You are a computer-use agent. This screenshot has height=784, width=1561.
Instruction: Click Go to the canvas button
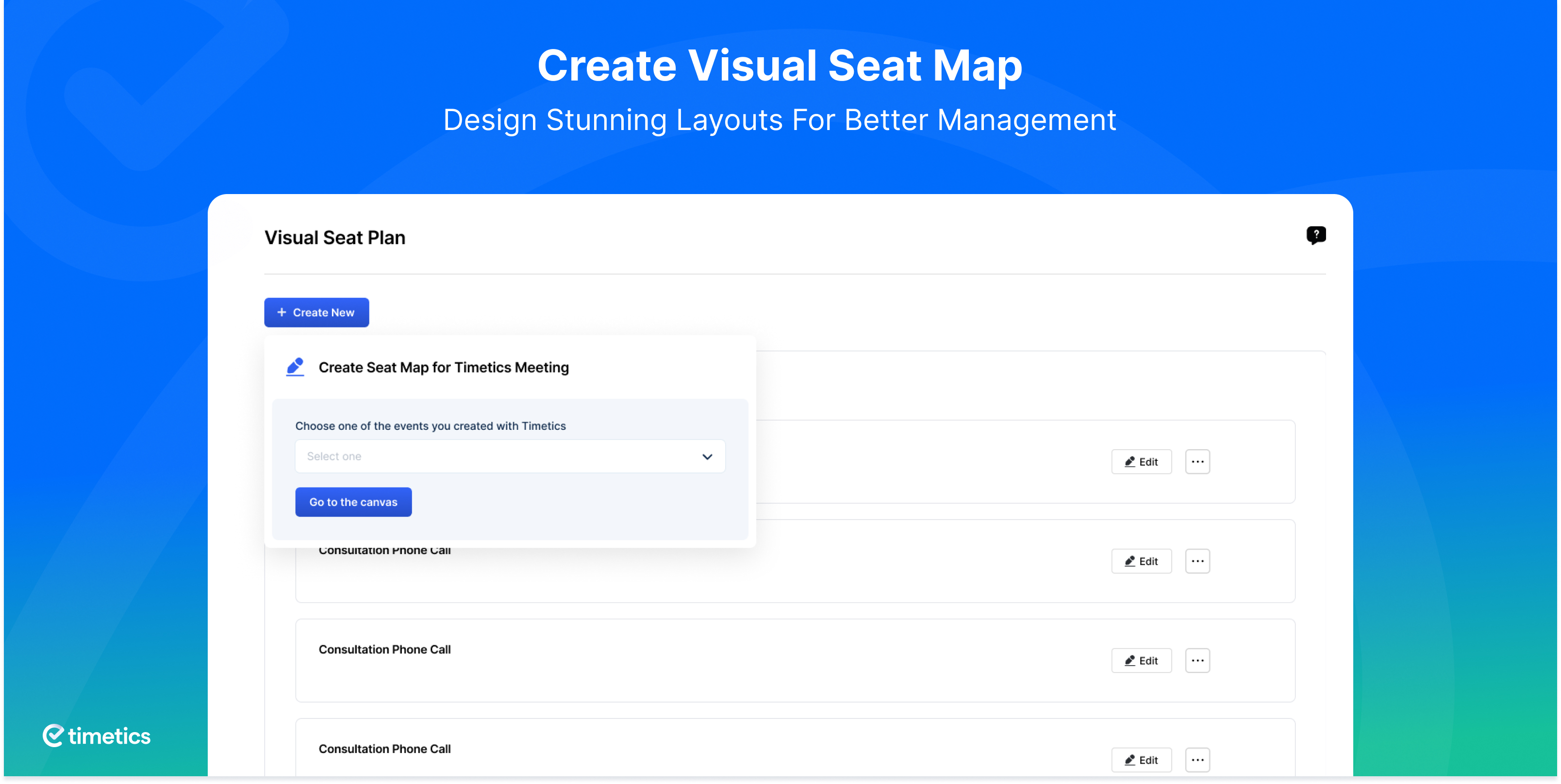tap(353, 502)
